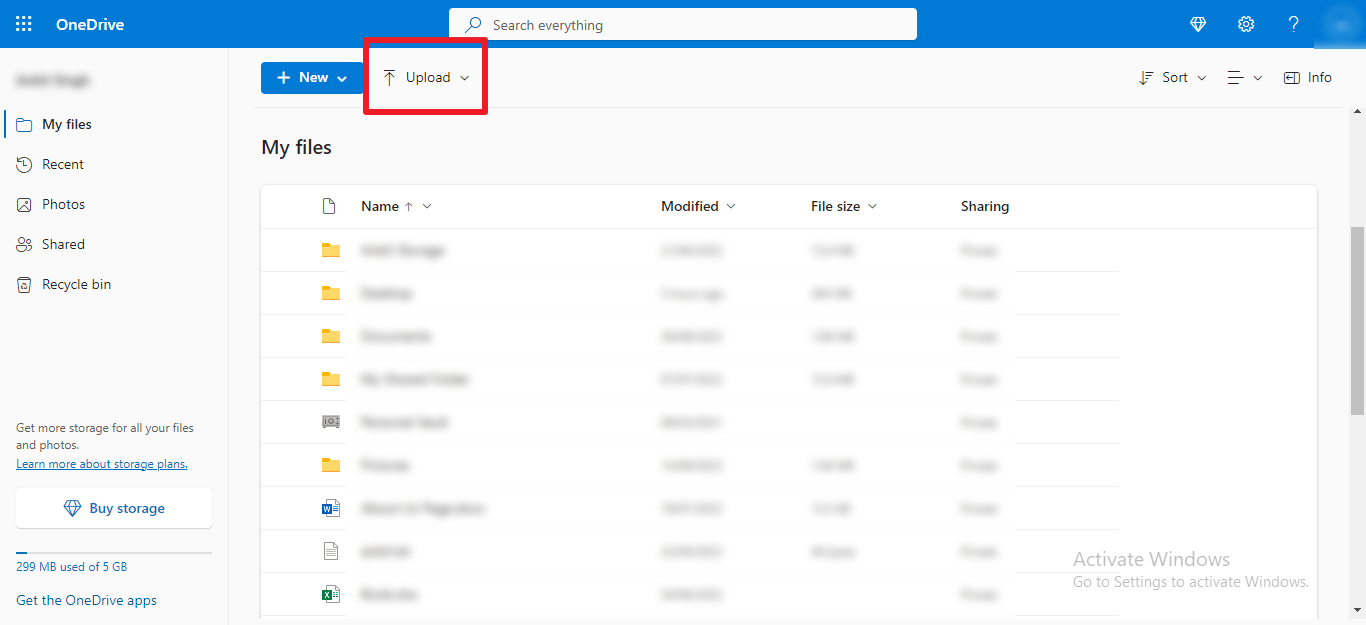
Task: Click inside the Search everything box
Action: point(683,24)
